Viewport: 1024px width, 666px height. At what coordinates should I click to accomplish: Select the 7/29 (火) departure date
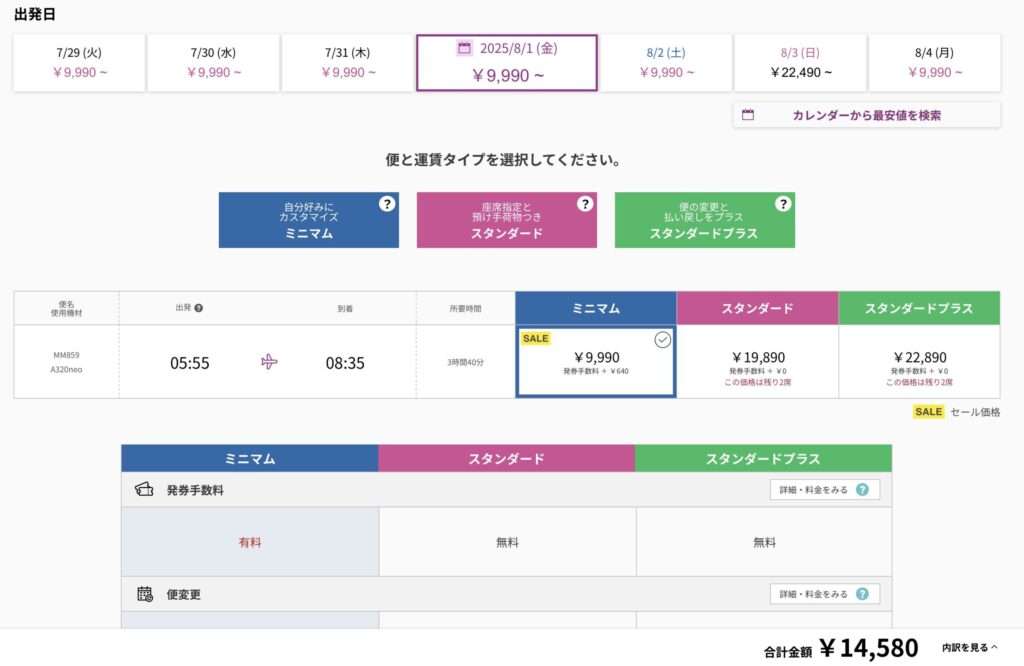point(79,63)
